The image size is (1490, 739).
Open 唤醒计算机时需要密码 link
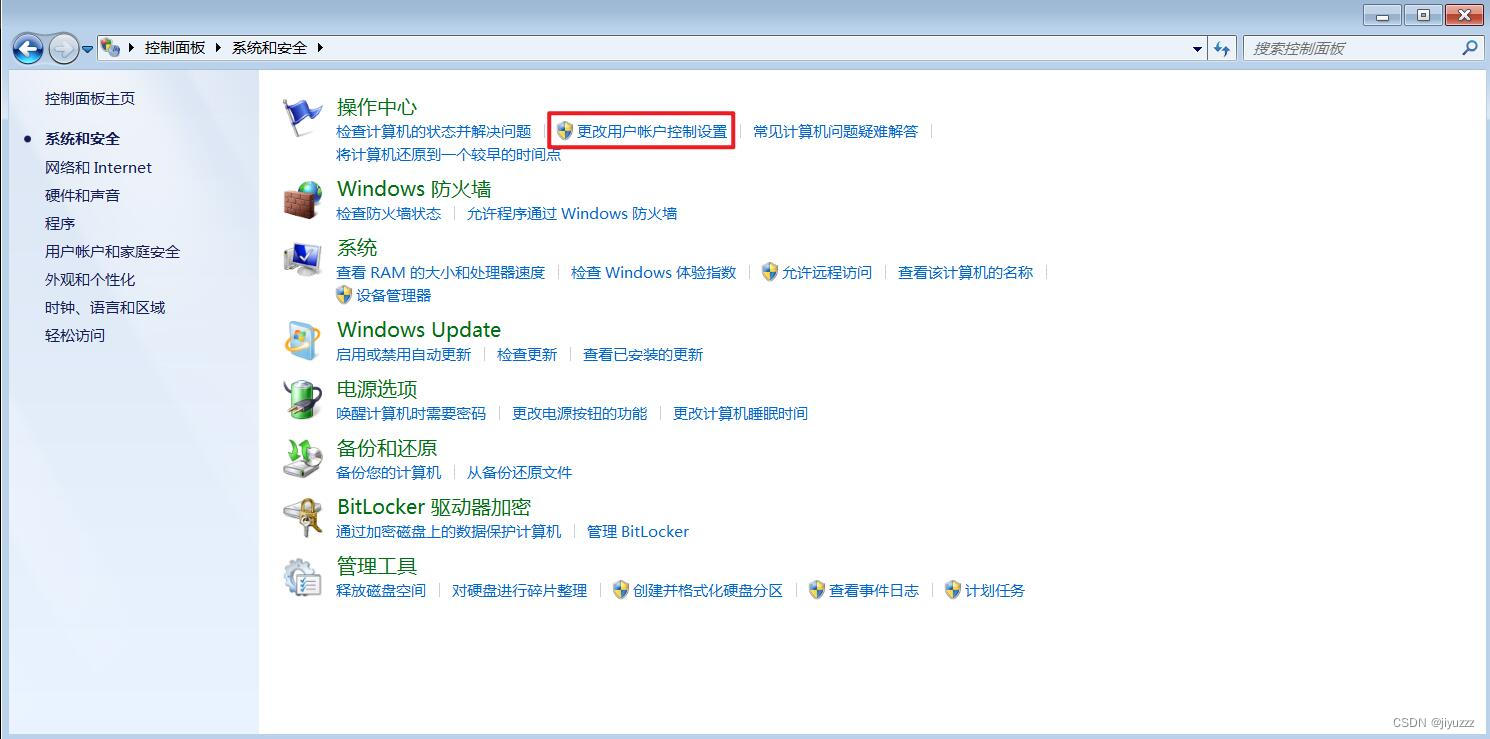pyautogui.click(x=411, y=413)
